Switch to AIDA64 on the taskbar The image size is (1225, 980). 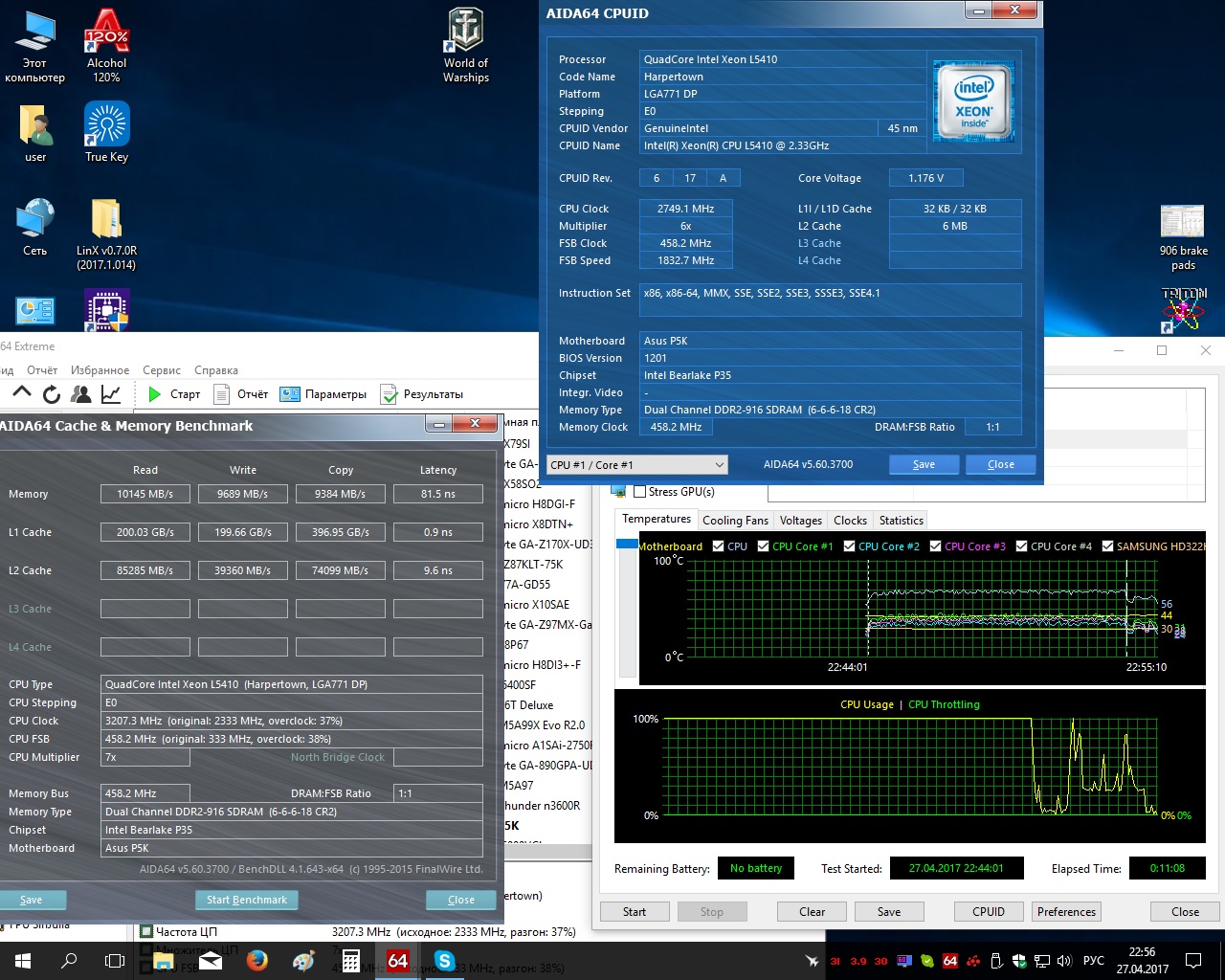[x=398, y=961]
